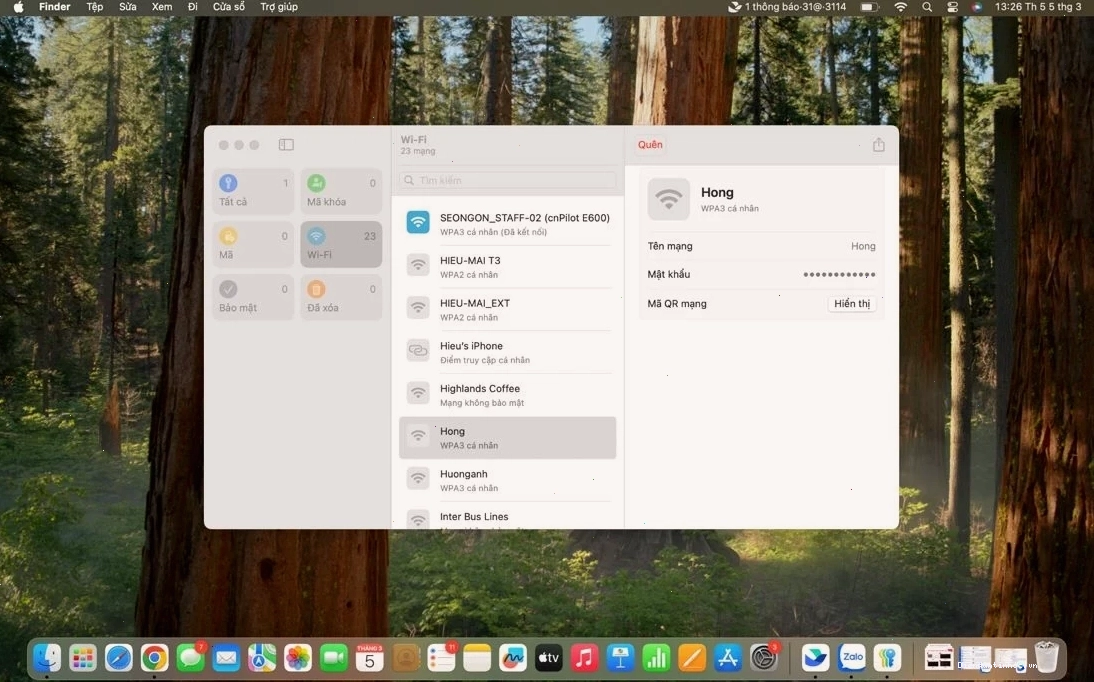The height and width of the screenshot is (682, 1094).
Task: Toggle the sidebar in Passwords window
Action: [286, 144]
